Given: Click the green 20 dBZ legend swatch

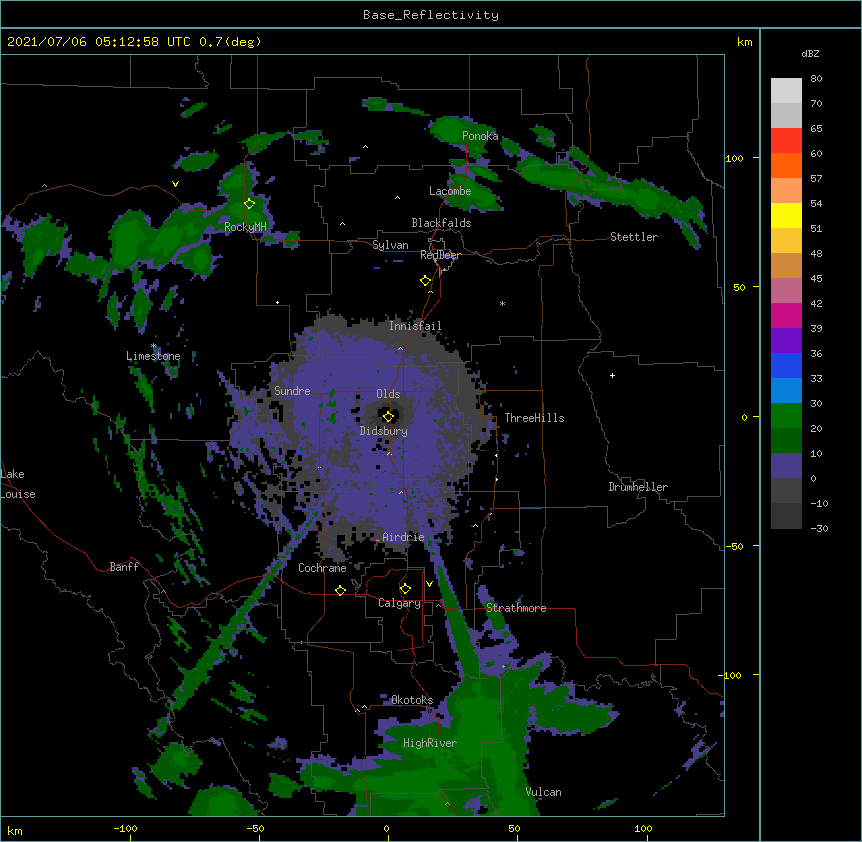Looking at the screenshot, I should 786,416.
